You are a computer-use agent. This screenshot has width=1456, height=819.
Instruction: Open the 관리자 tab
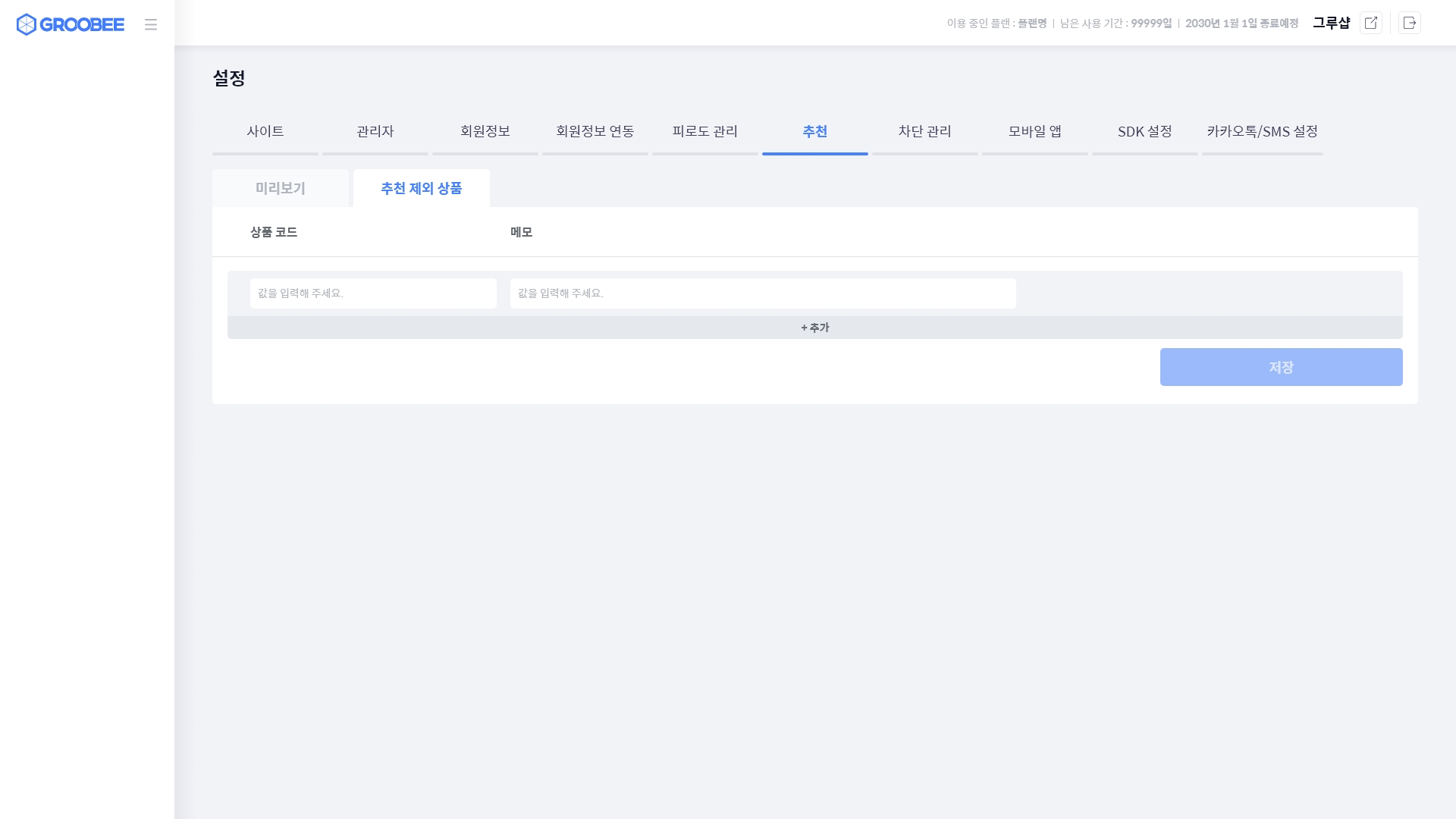point(375,131)
